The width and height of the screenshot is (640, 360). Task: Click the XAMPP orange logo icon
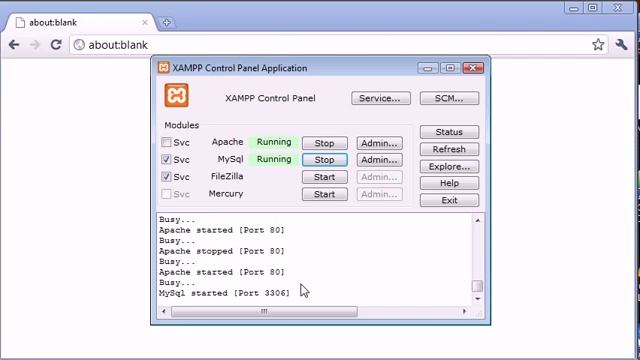point(176,95)
